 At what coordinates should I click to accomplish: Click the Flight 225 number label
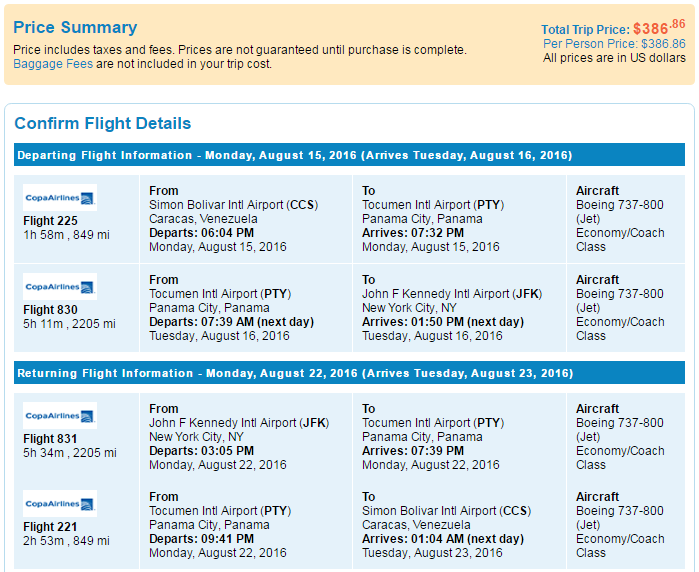pyautogui.click(x=50, y=221)
